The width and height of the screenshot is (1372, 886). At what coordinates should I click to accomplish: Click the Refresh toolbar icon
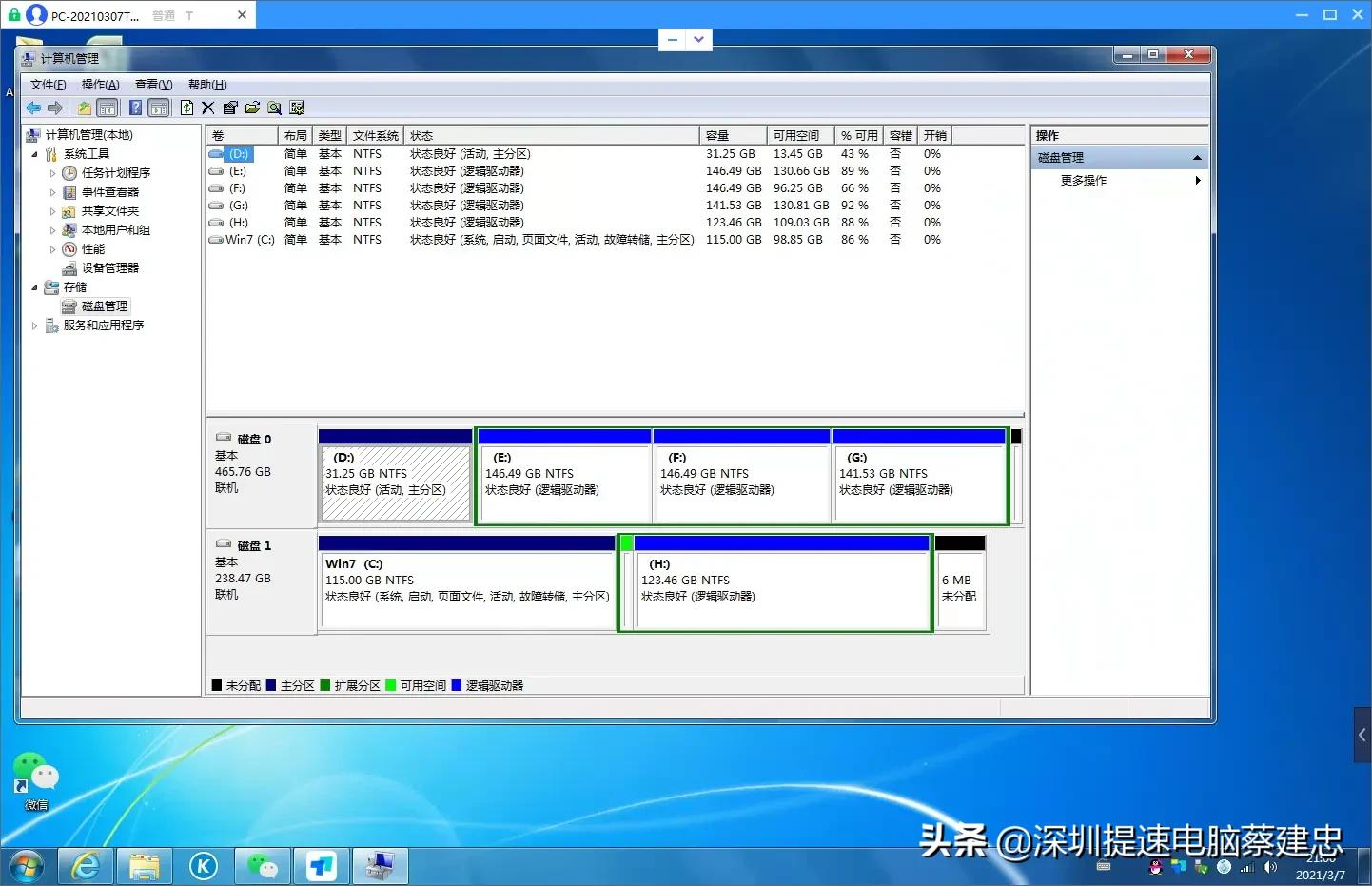point(186,108)
